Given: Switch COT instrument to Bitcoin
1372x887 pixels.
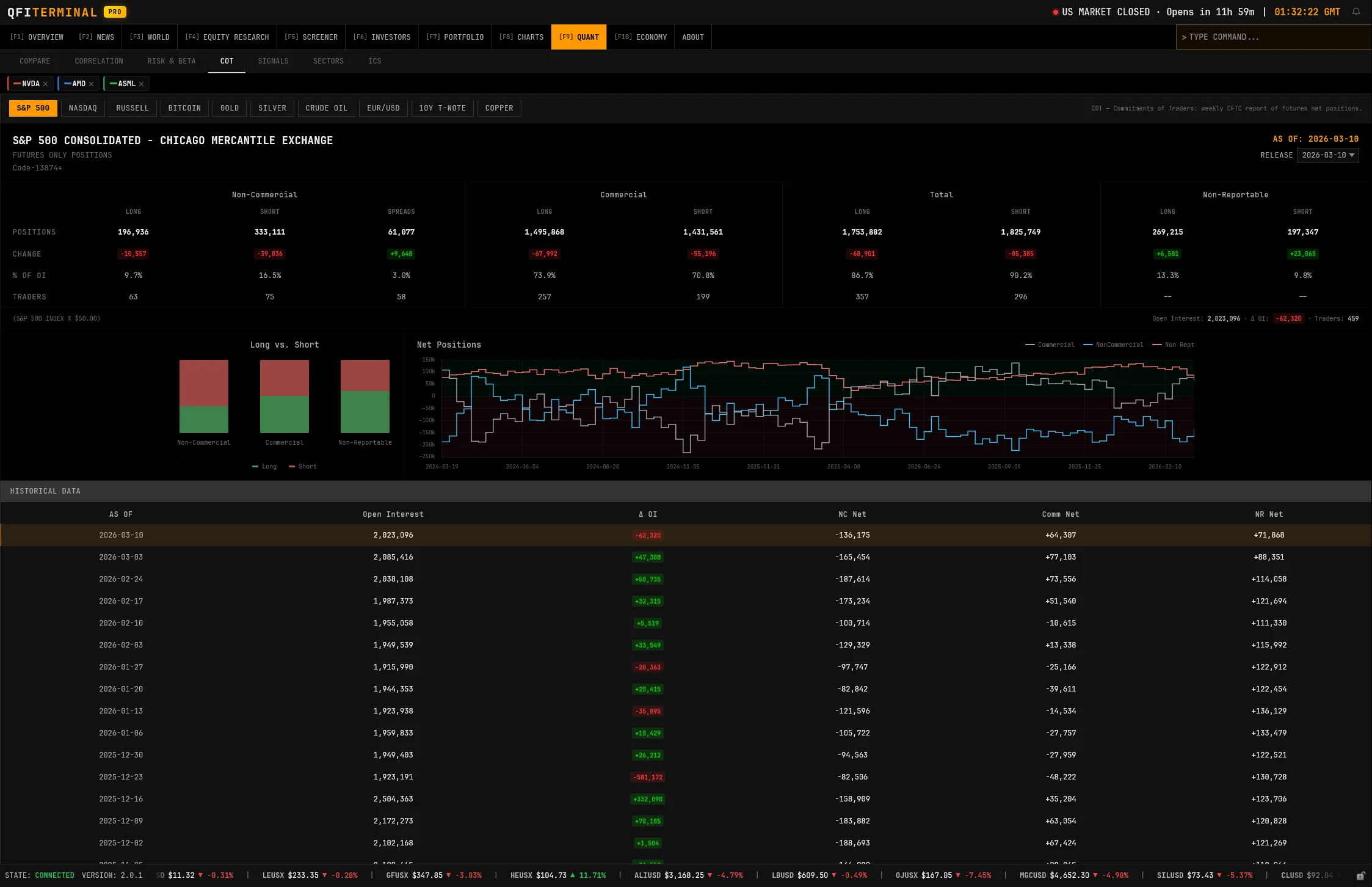Looking at the screenshot, I should [184, 108].
